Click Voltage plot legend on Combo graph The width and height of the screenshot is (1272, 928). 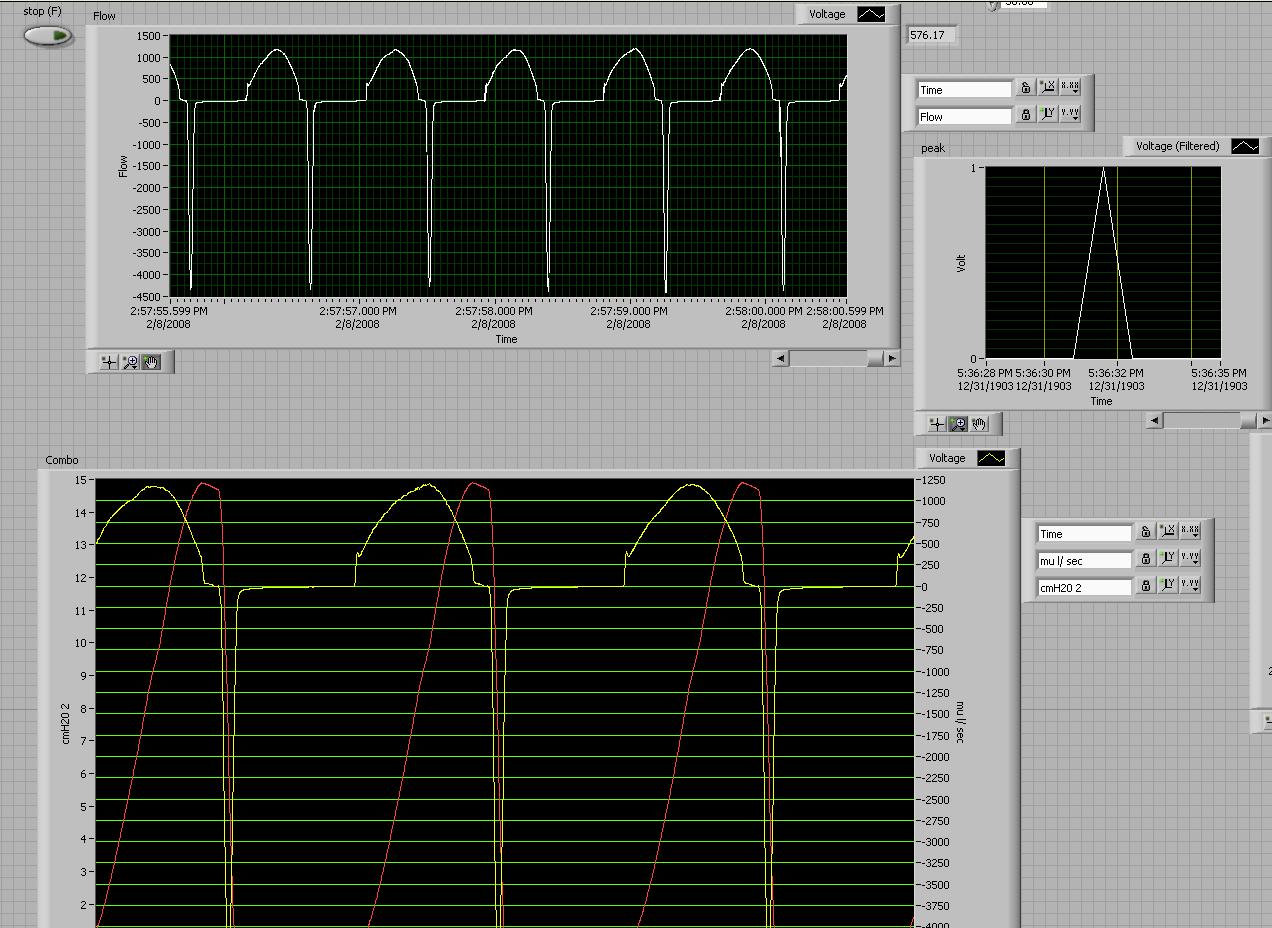[x=990, y=458]
